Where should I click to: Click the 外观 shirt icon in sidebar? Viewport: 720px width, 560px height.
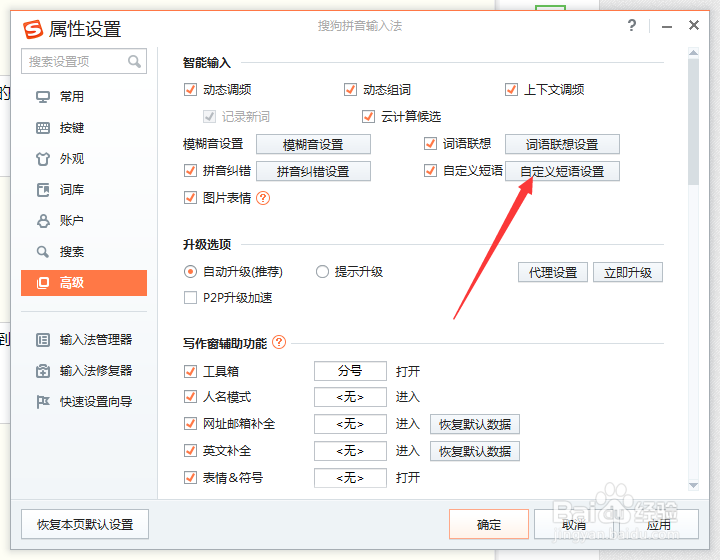pyautogui.click(x=43, y=159)
